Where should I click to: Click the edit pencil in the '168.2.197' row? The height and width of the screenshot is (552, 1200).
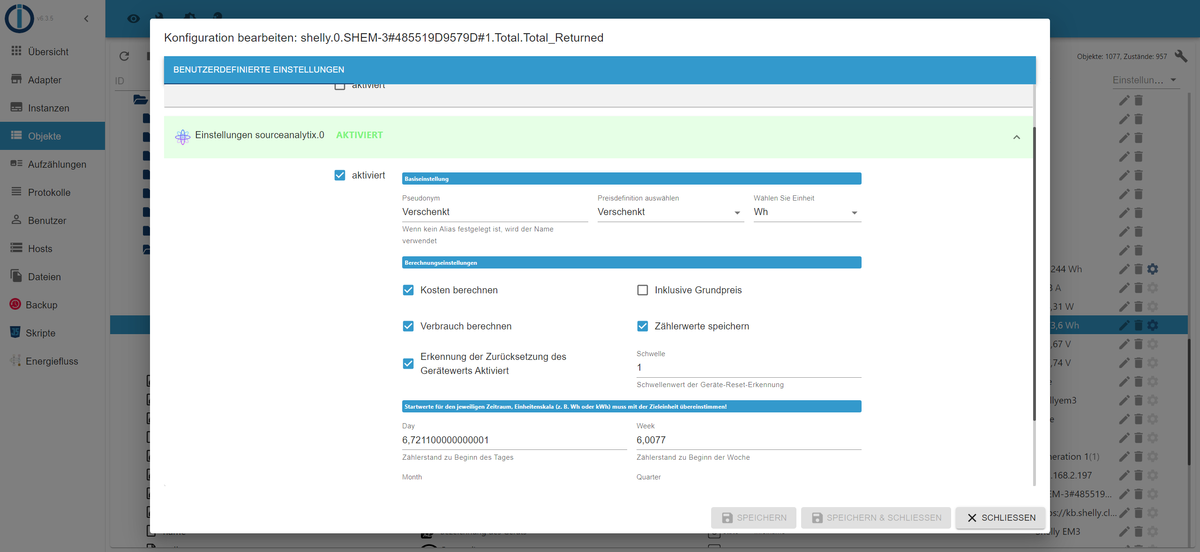pyautogui.click(x=1124, y=475)
